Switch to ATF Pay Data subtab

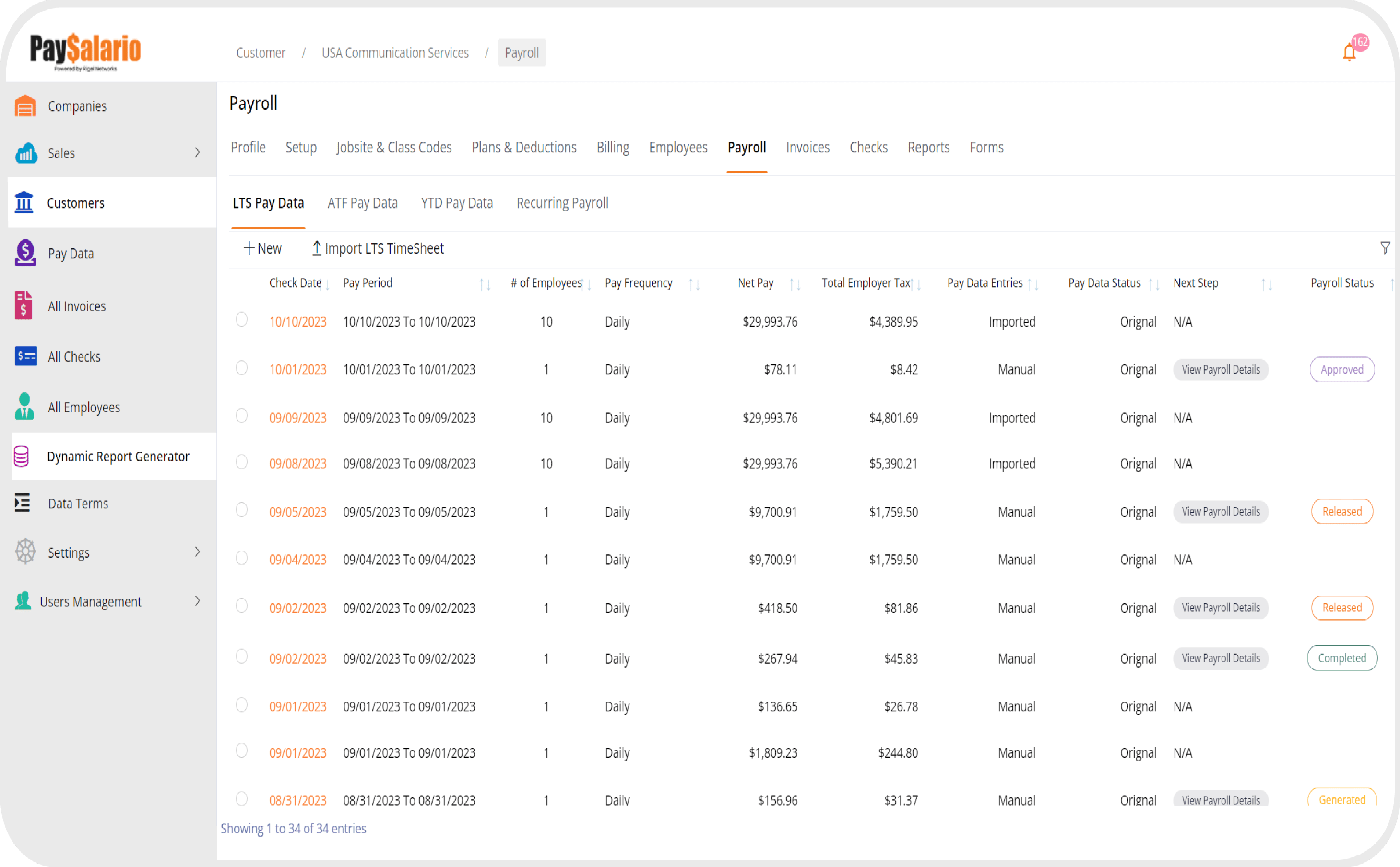pos(363,202)
